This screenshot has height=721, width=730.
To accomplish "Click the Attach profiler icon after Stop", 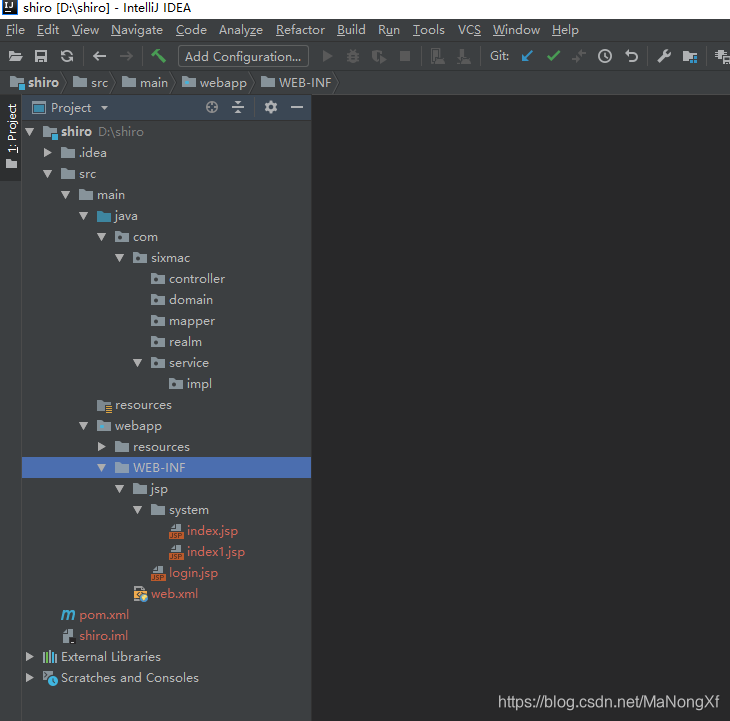I will (x=437, y=56).
